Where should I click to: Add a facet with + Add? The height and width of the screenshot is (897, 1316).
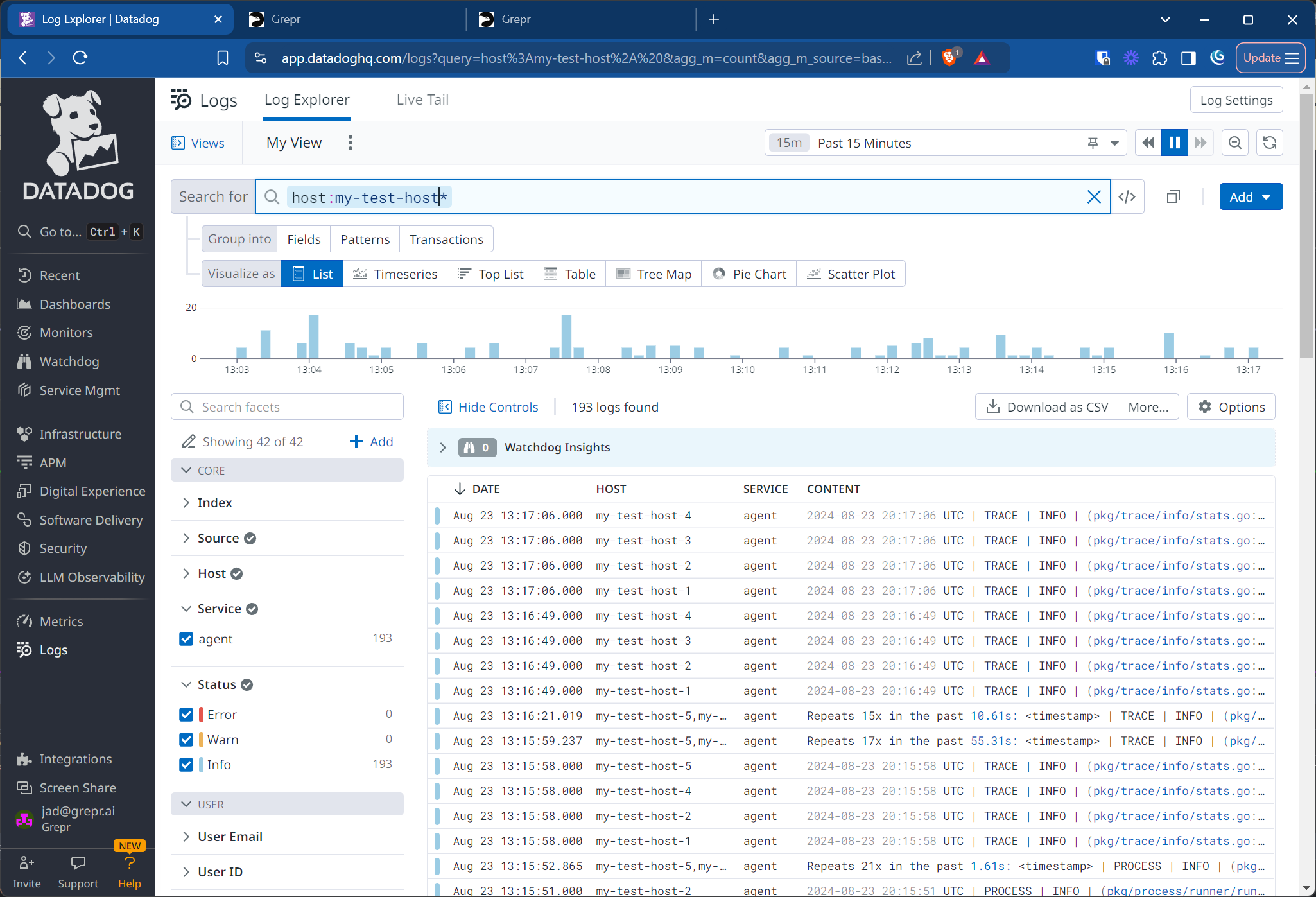[371, 442]
